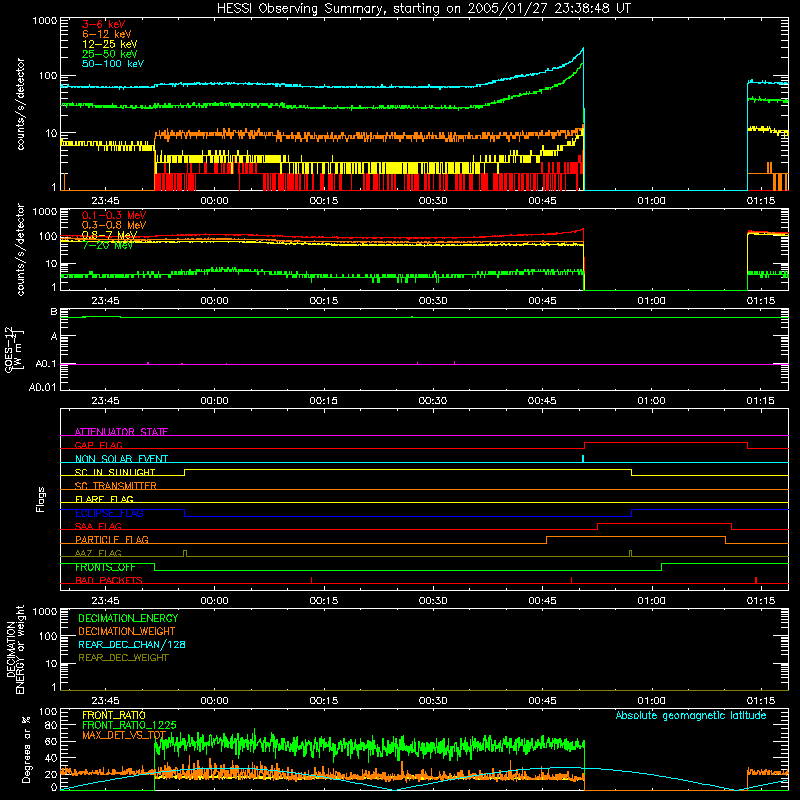Click the 7-20 MeV legend entry
The height and width of the screenshot is (800, 800).
point(107,245)
